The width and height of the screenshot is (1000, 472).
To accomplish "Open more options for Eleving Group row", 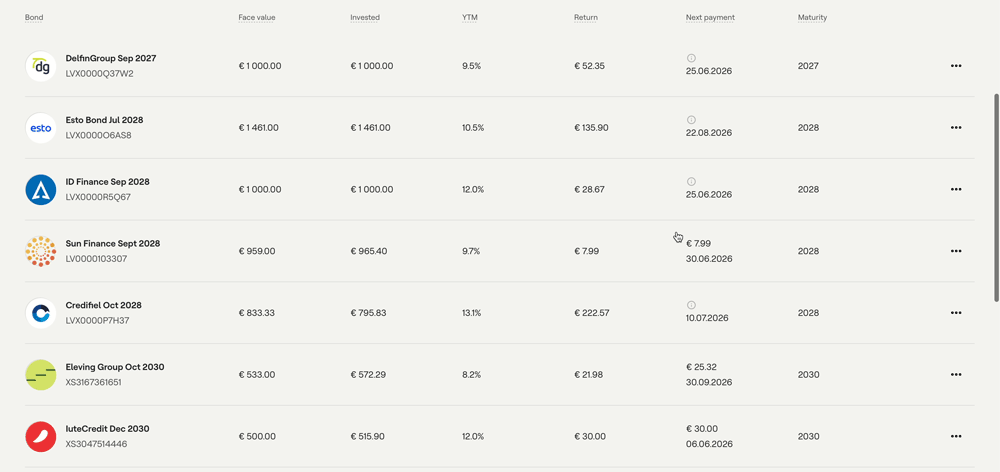I will (x=955, y=375).
